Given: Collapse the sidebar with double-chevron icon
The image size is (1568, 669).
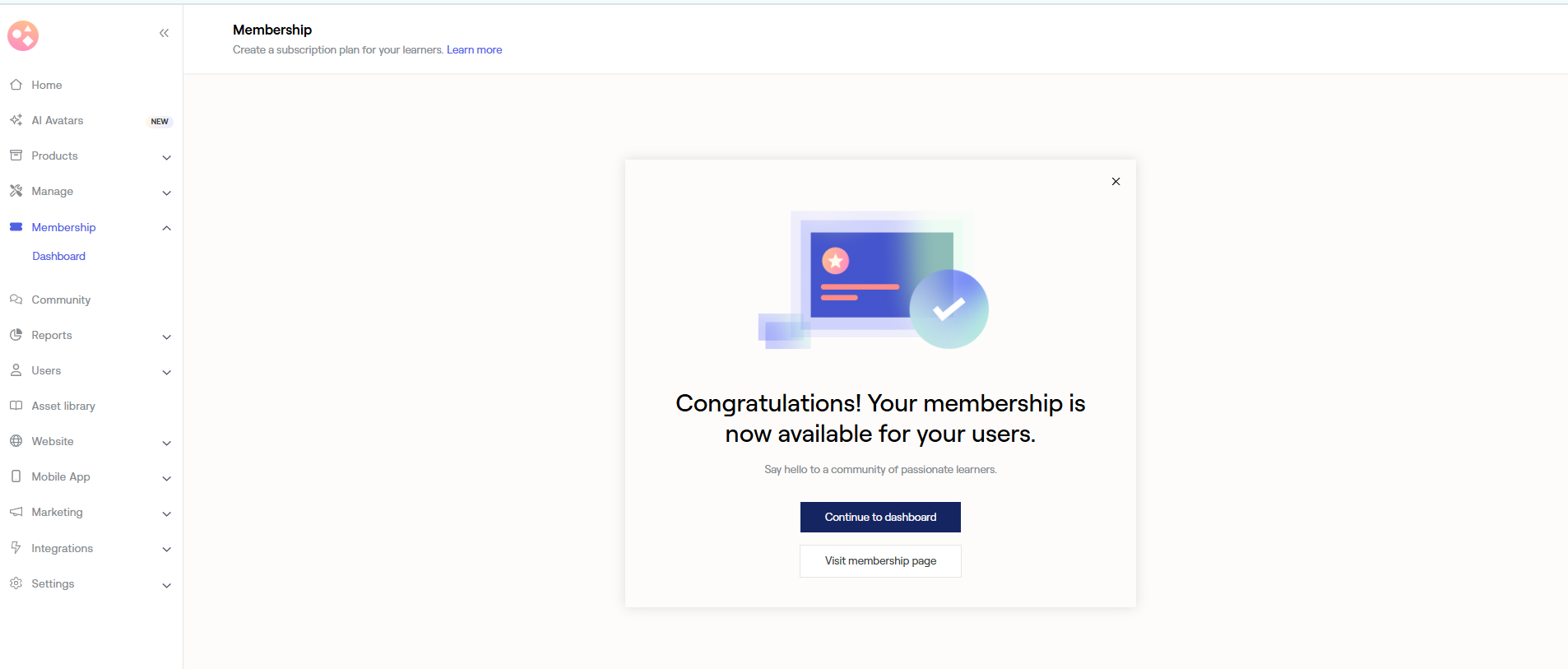Looking at the screenshot, I should click(164, 34).
